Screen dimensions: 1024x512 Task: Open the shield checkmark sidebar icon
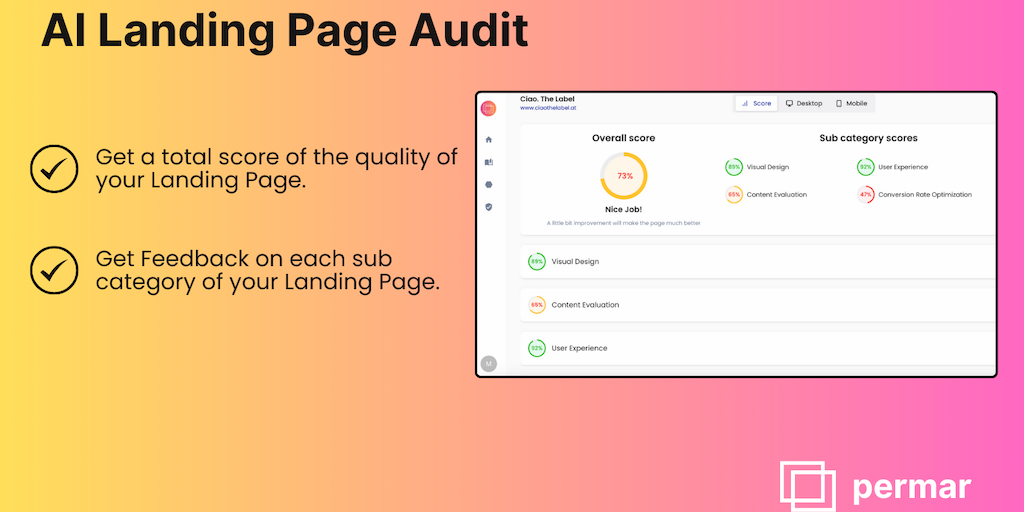point(488,207)
